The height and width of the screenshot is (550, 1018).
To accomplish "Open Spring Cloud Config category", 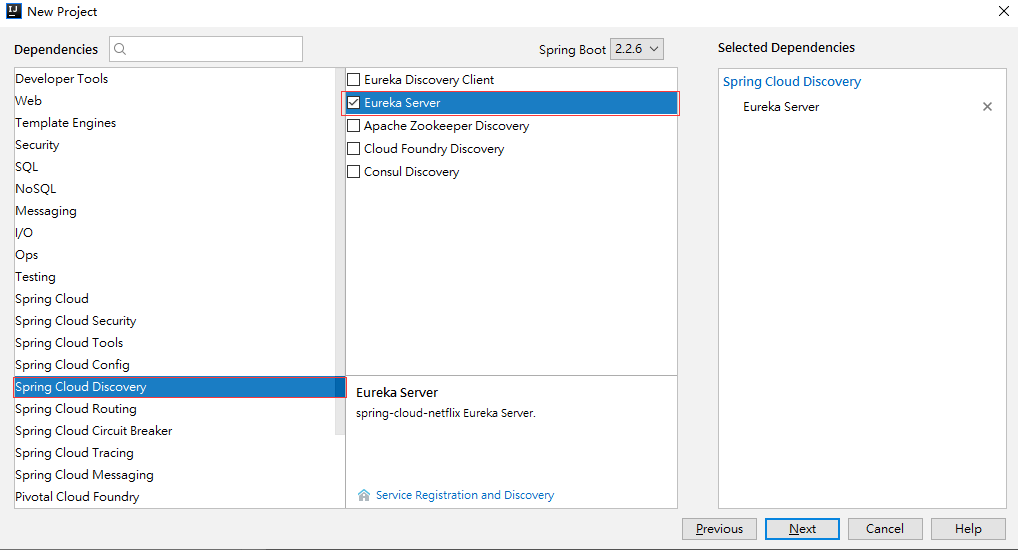I will (72, 365).
